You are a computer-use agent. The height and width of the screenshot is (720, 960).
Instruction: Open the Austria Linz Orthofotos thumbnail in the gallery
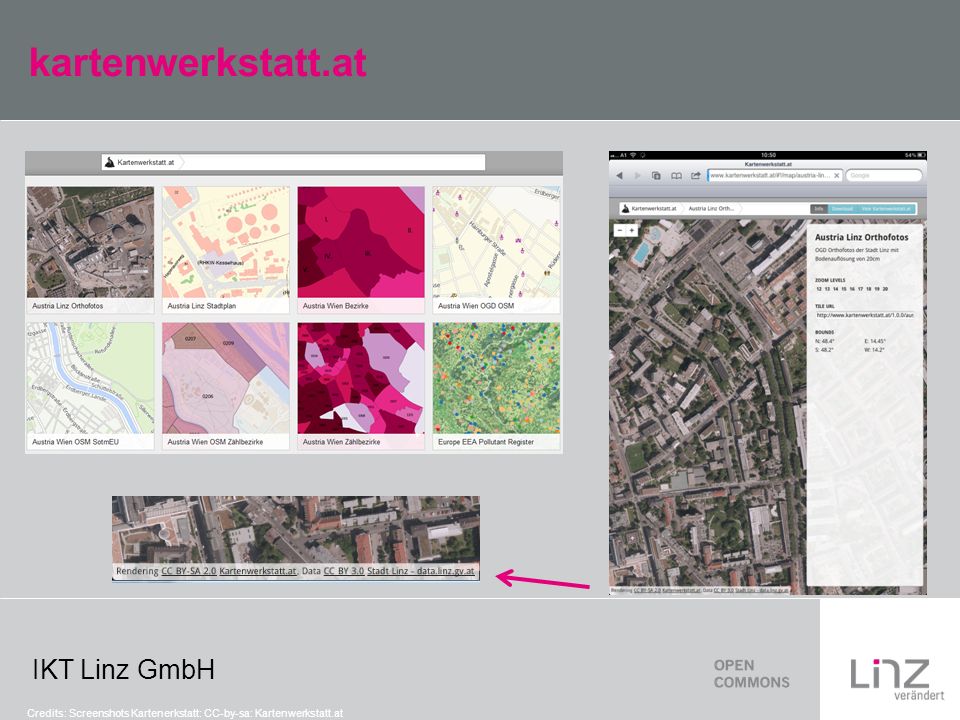pos(90,250)
